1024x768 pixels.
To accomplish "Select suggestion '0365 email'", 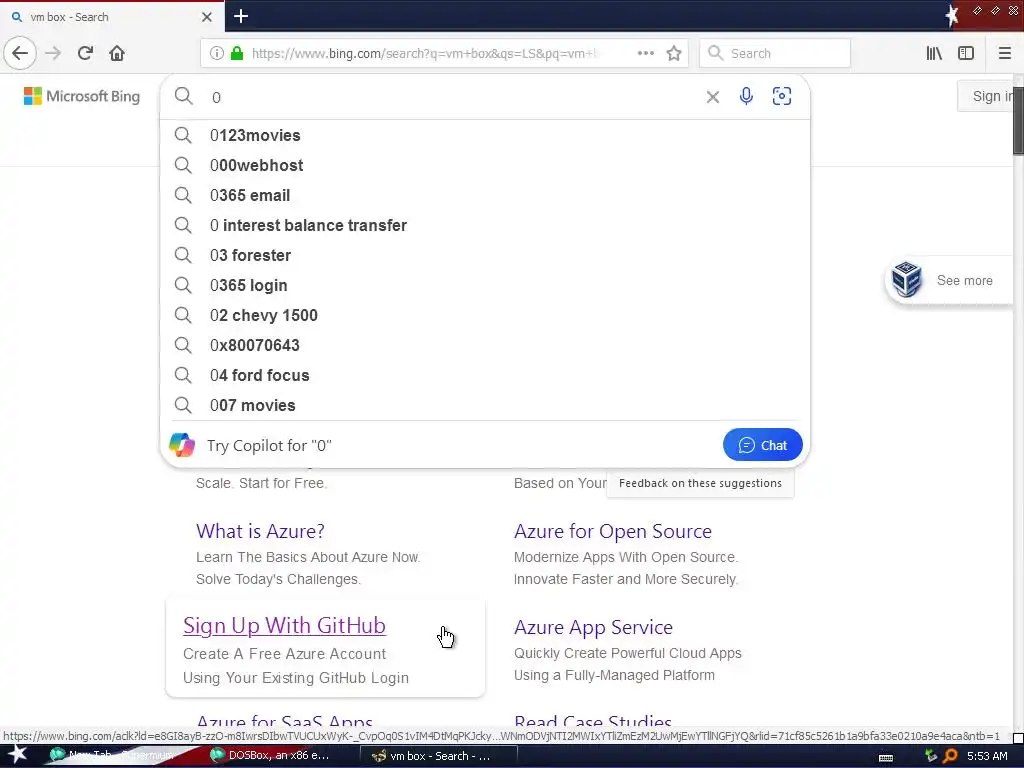I will pyautogui.click(x=485, y=195).
